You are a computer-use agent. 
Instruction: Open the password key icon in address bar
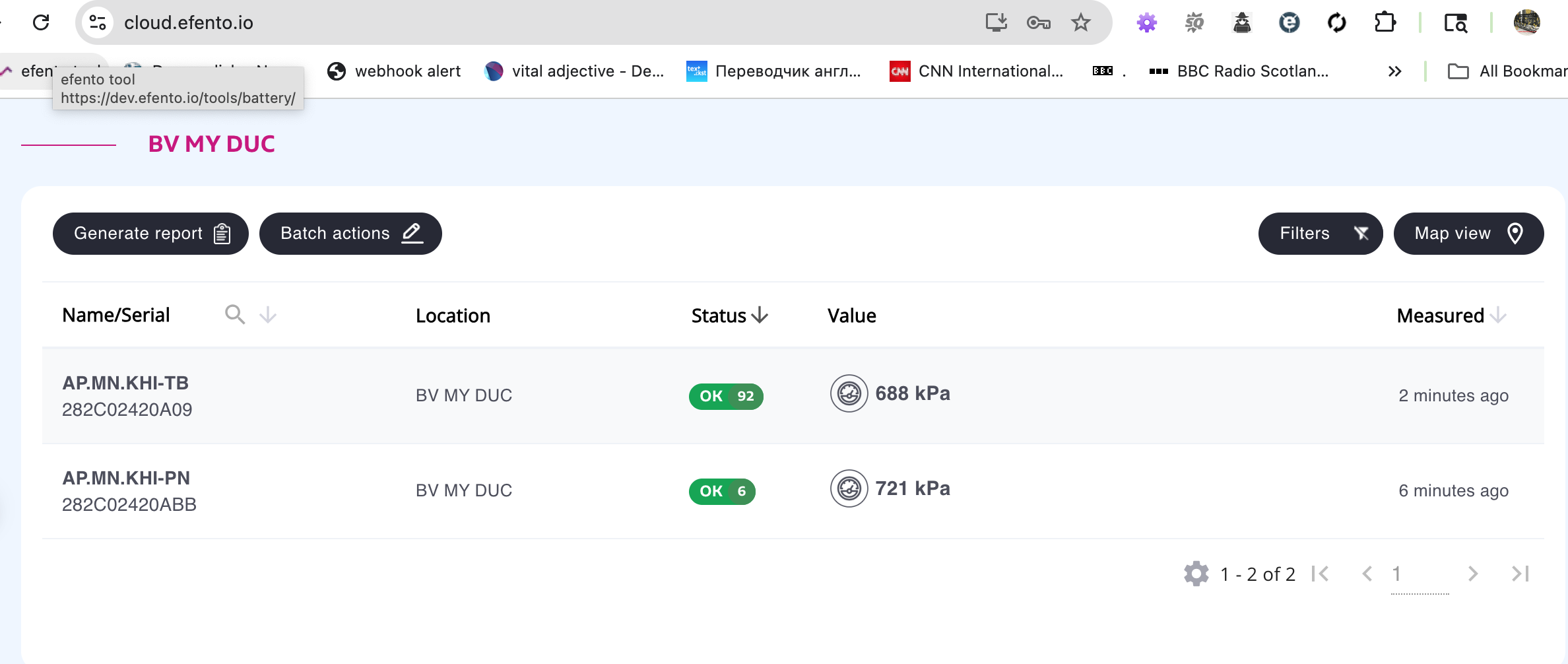tap(1038, 22)
